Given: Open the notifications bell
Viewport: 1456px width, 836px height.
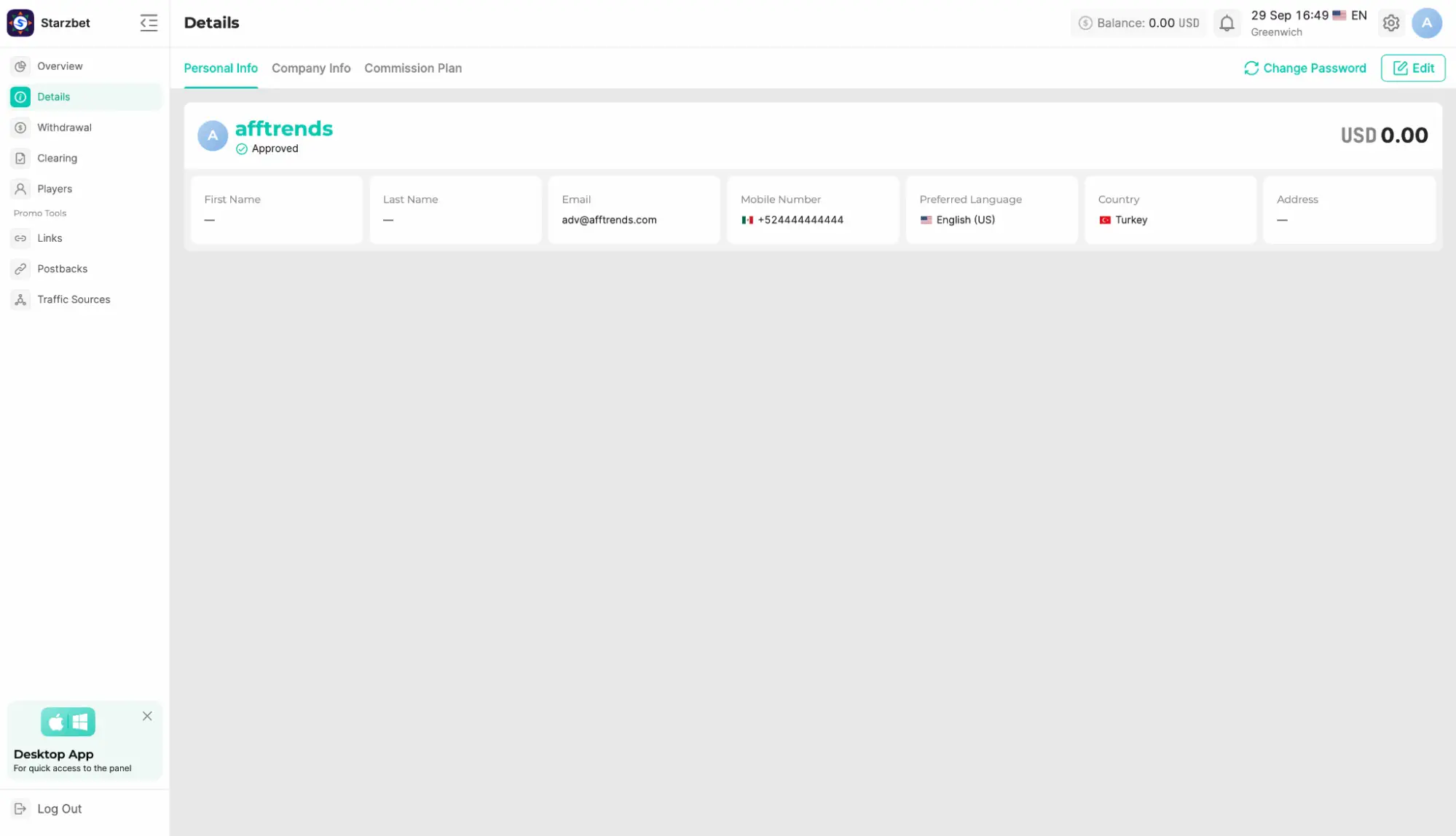Looking at the screenshot, I should [x=1227, y=23].
